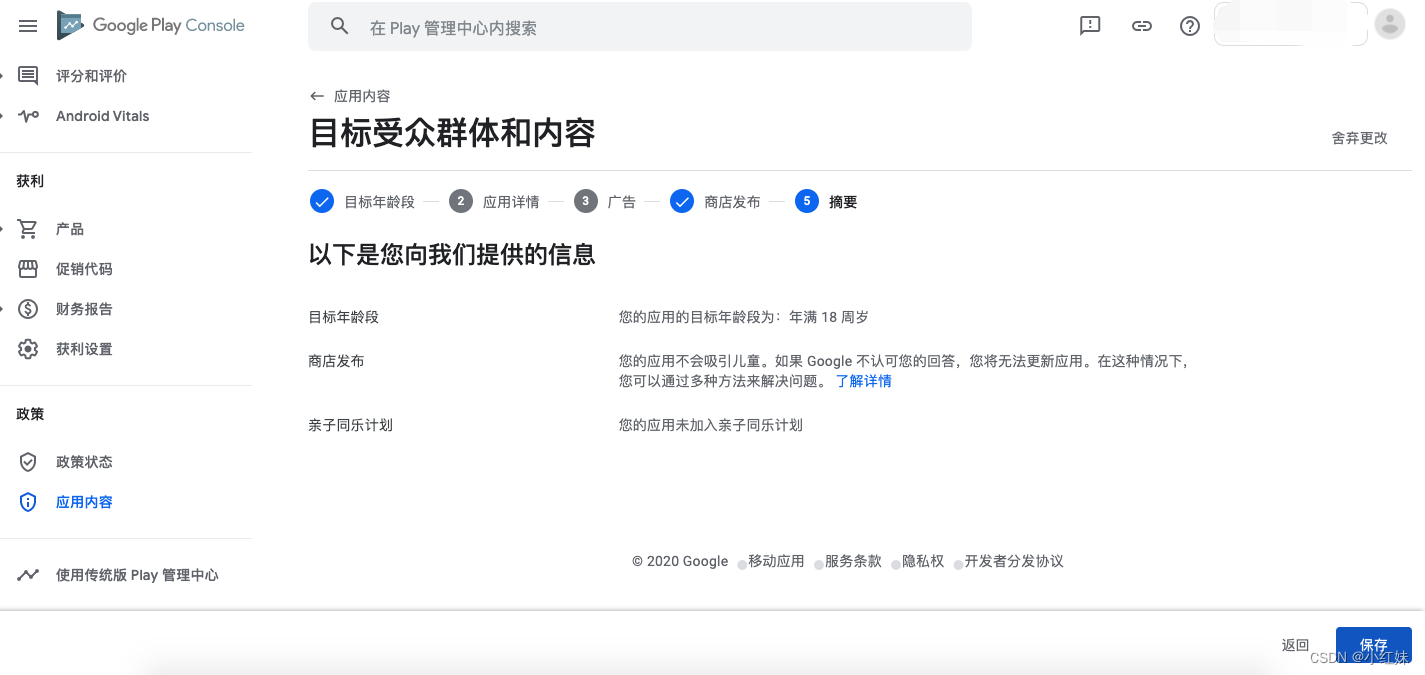This screenshot has height=675, width=1425.
Task: Open 促销代码 in the sidebar
Action: coord(84,268)
